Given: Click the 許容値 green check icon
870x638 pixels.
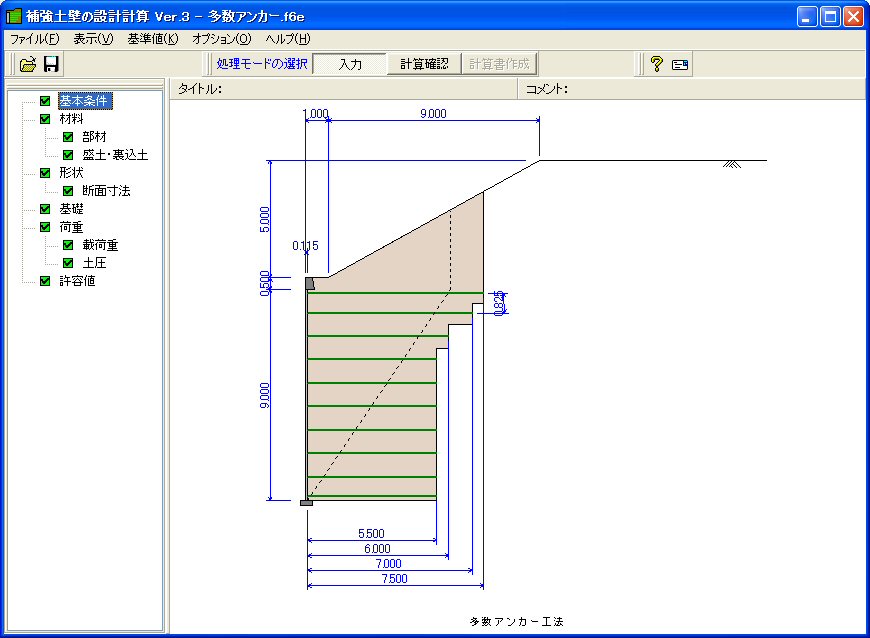Looking at the screenshot, I should pos(45,281).
